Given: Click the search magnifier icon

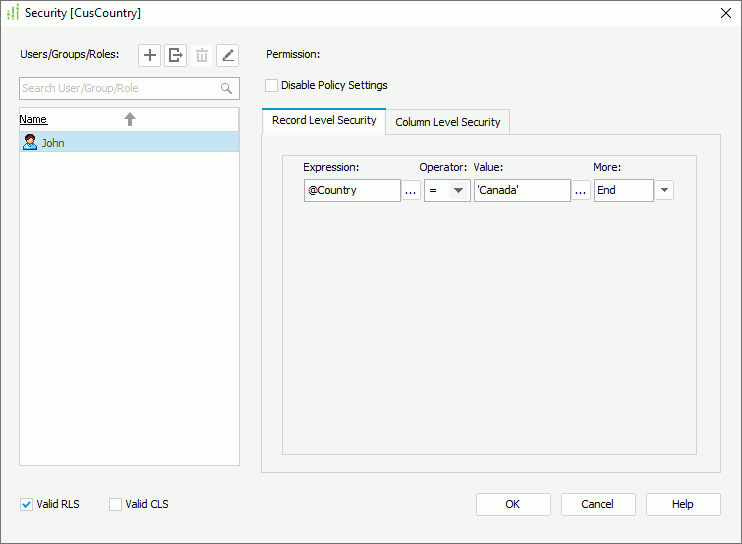Looking at the screenshot, I should pyautogui.click(x=227, y=88).
